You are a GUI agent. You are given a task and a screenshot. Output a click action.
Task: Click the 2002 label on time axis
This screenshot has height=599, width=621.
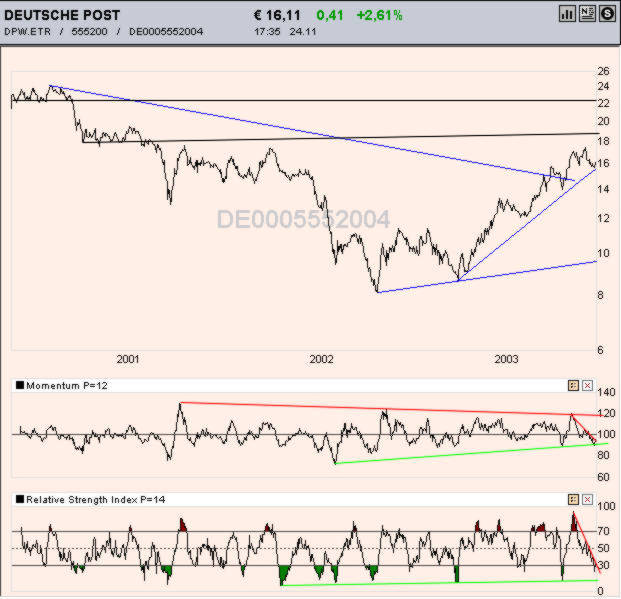pos(321,359)
